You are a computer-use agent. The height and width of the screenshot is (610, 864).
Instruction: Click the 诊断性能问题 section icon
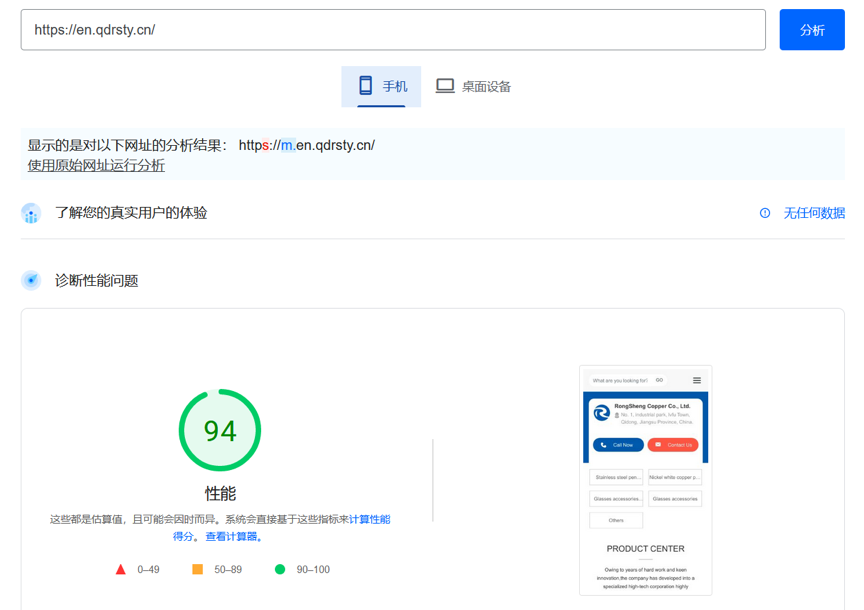tap(31, 280)
